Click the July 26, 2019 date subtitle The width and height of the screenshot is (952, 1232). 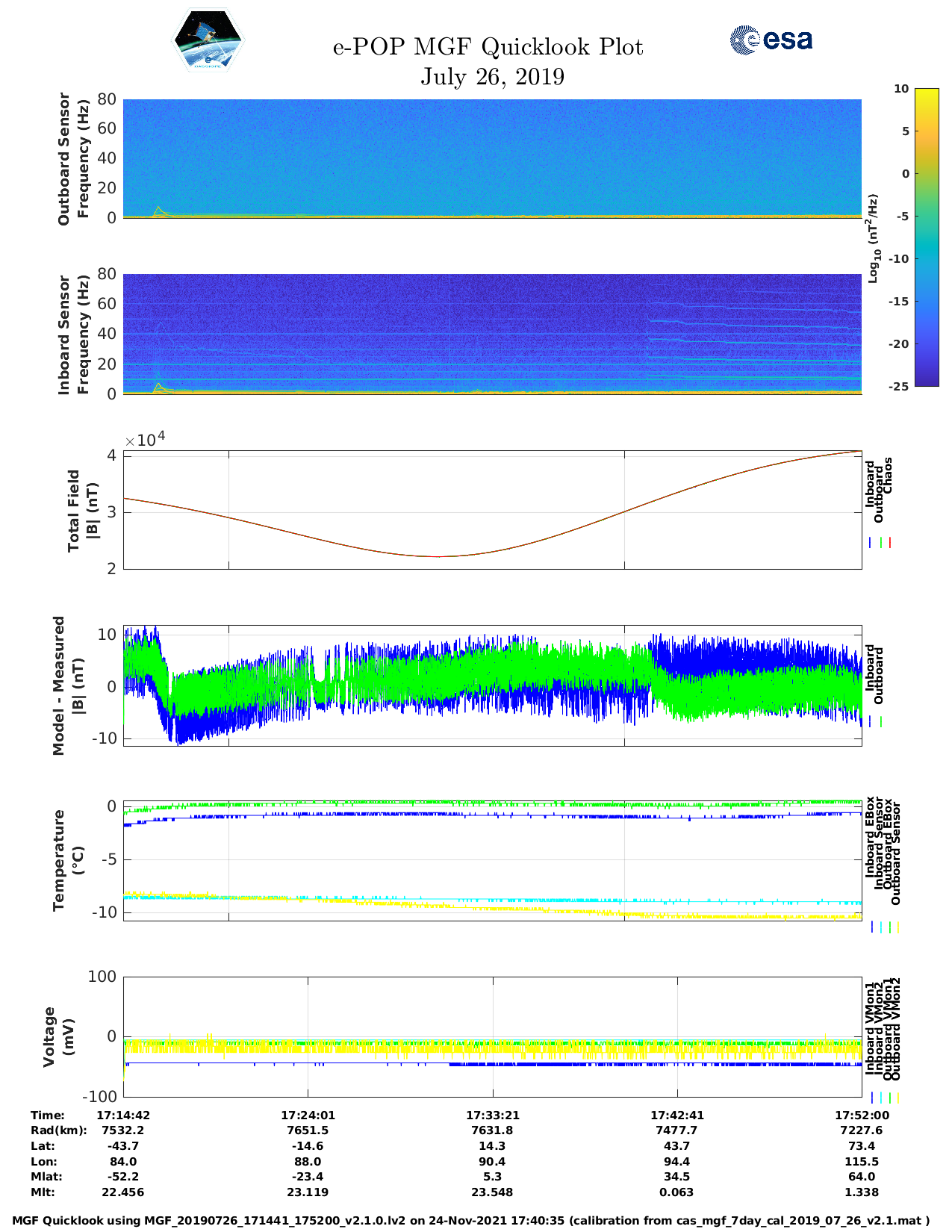492,77
